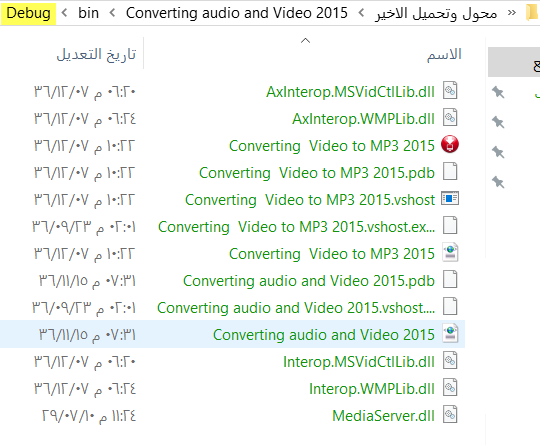This screenshot has width=540, height=445.
Task: Expand the chevron after the Debug breadcrumb
Action: pos(64,13)
